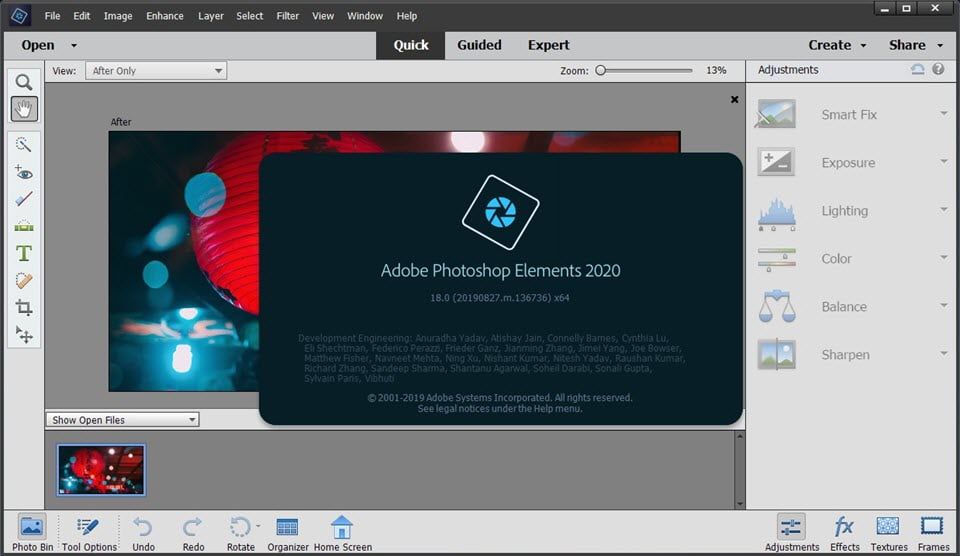This screenshot has height=556, width=960.
Task: Expand the Exposure adjustment
Action: point(943,162)
